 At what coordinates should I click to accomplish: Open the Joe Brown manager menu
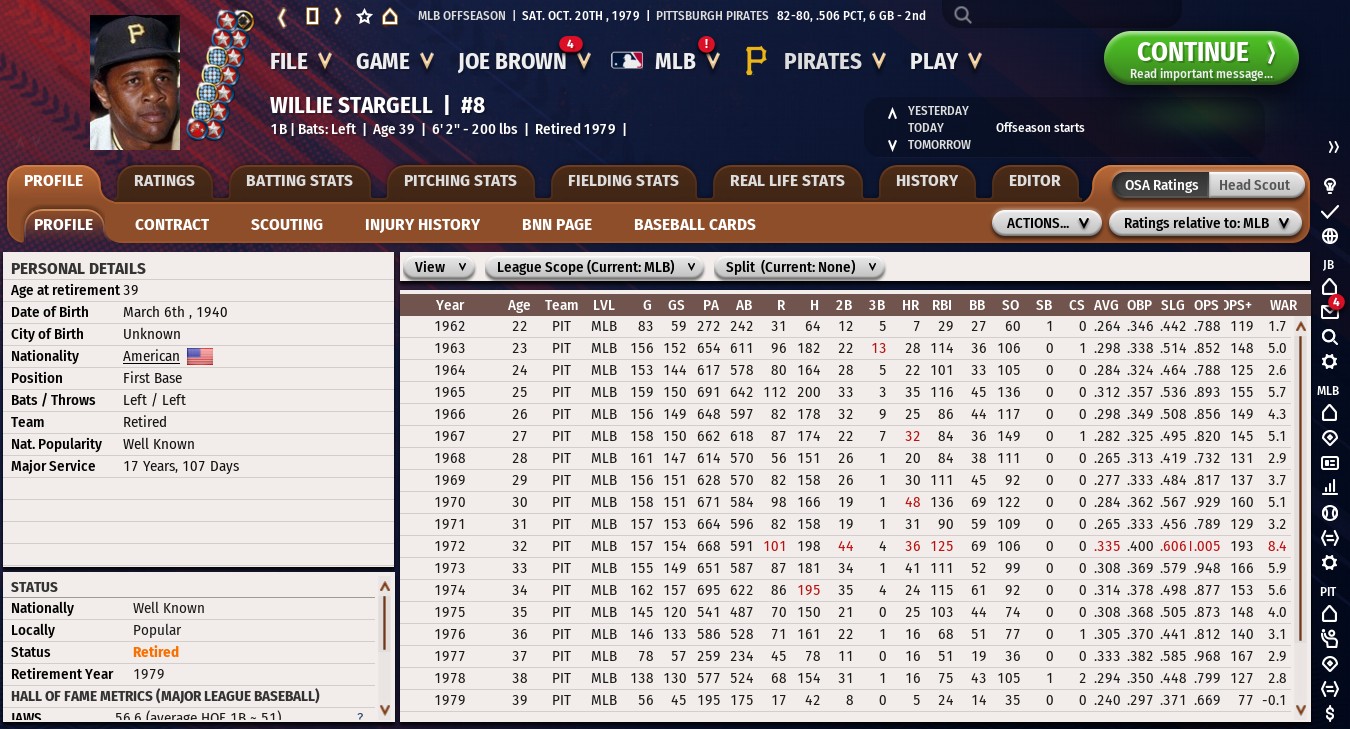point(524,61)
